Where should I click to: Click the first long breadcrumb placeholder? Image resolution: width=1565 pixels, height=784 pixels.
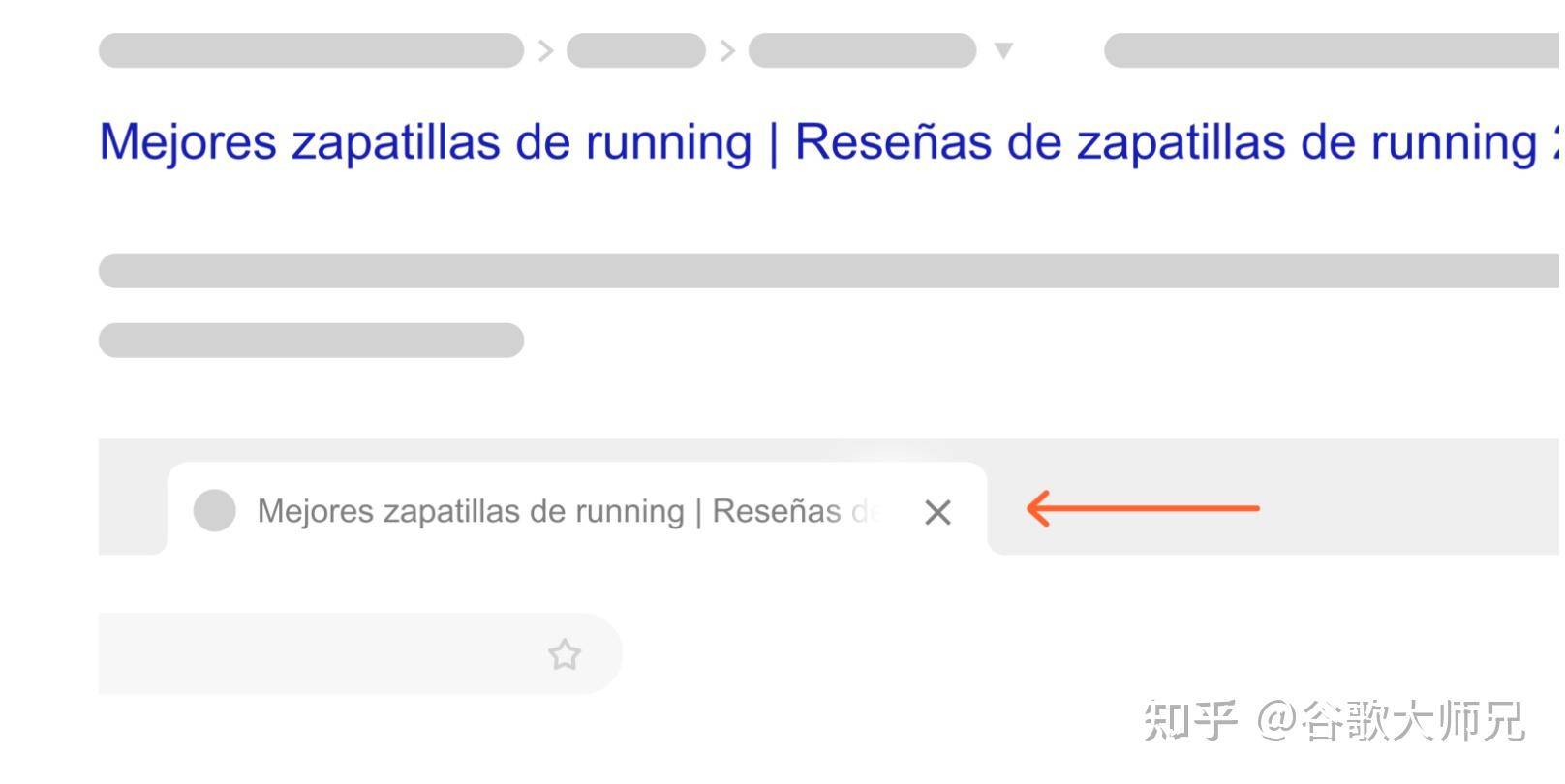311,50
